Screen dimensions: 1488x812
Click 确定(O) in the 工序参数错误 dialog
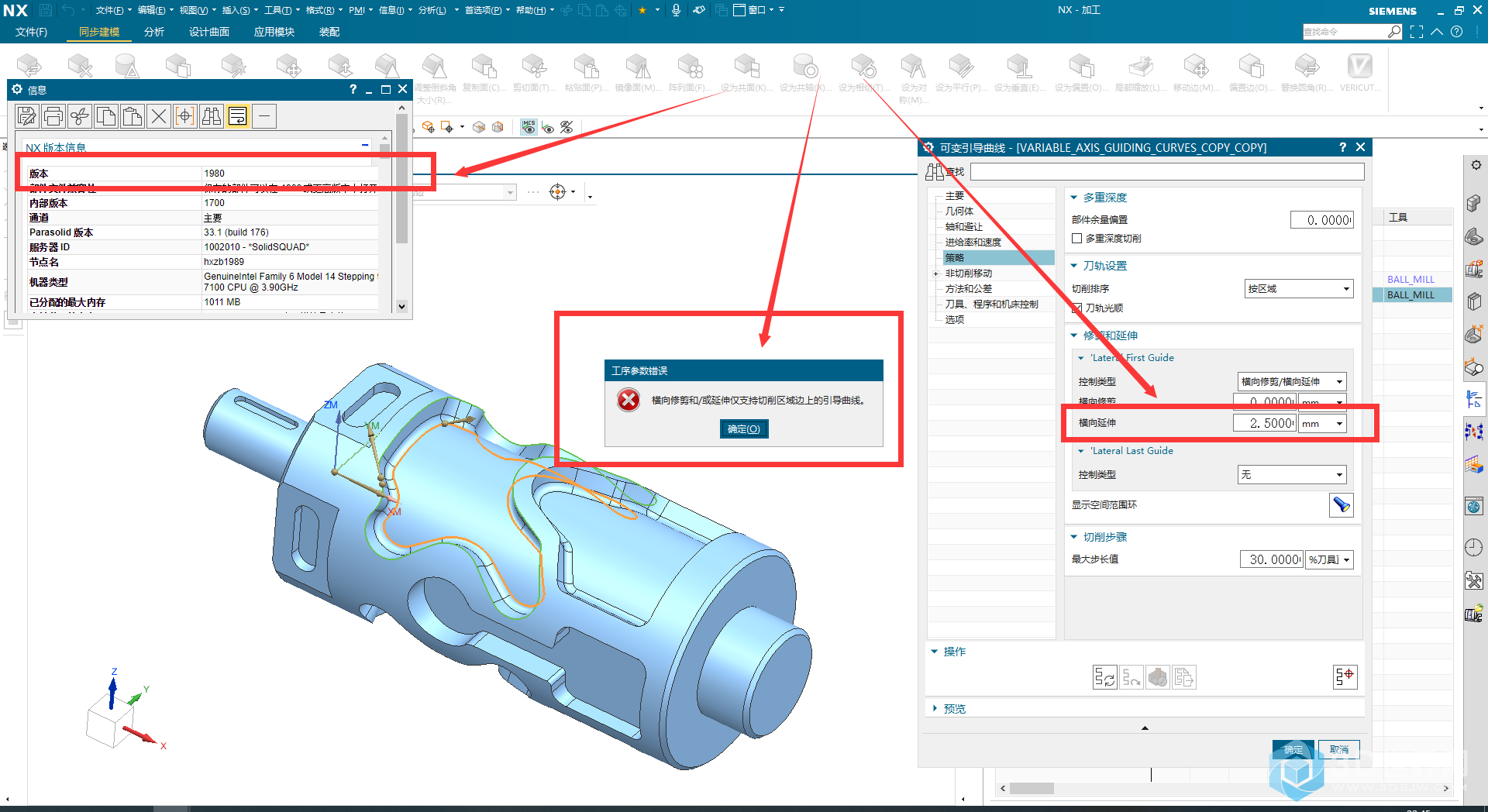tap(744, 429)
